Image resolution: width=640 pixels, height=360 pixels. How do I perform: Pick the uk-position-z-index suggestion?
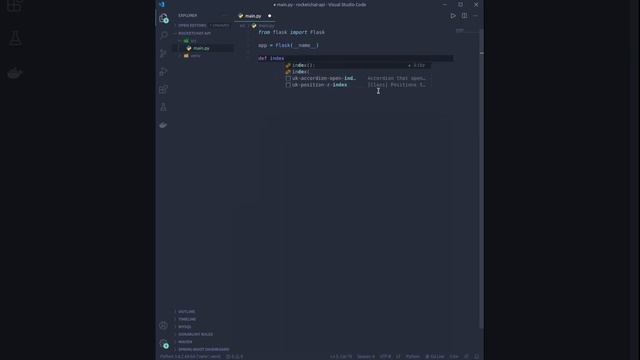pos(357,85)
